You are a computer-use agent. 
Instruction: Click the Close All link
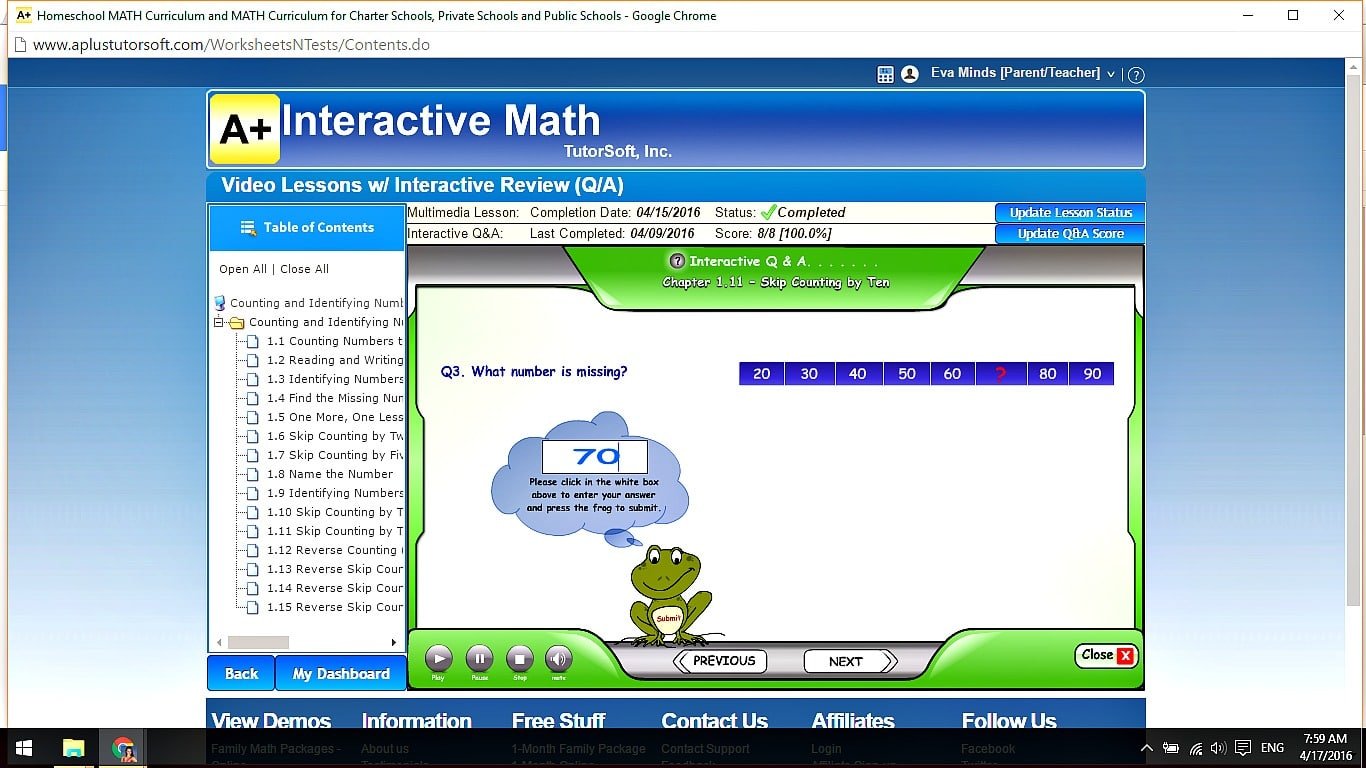coord(304,269)
